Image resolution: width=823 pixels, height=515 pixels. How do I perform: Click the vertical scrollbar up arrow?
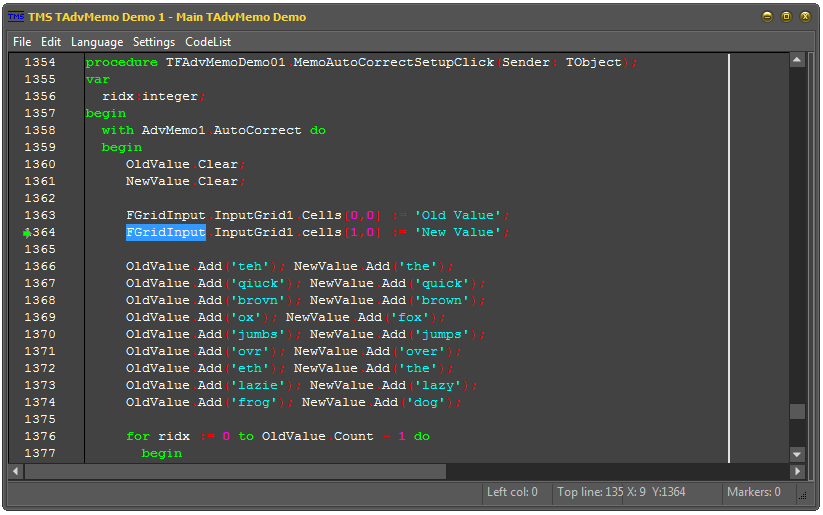(797, 60)
